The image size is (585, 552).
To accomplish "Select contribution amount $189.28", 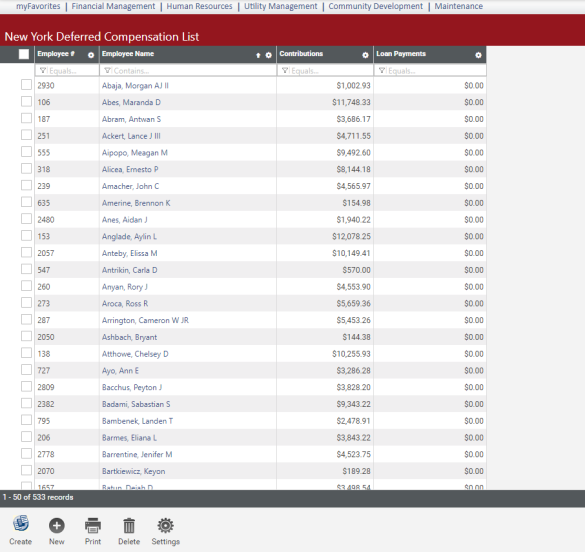I will [x=357, y=471].
